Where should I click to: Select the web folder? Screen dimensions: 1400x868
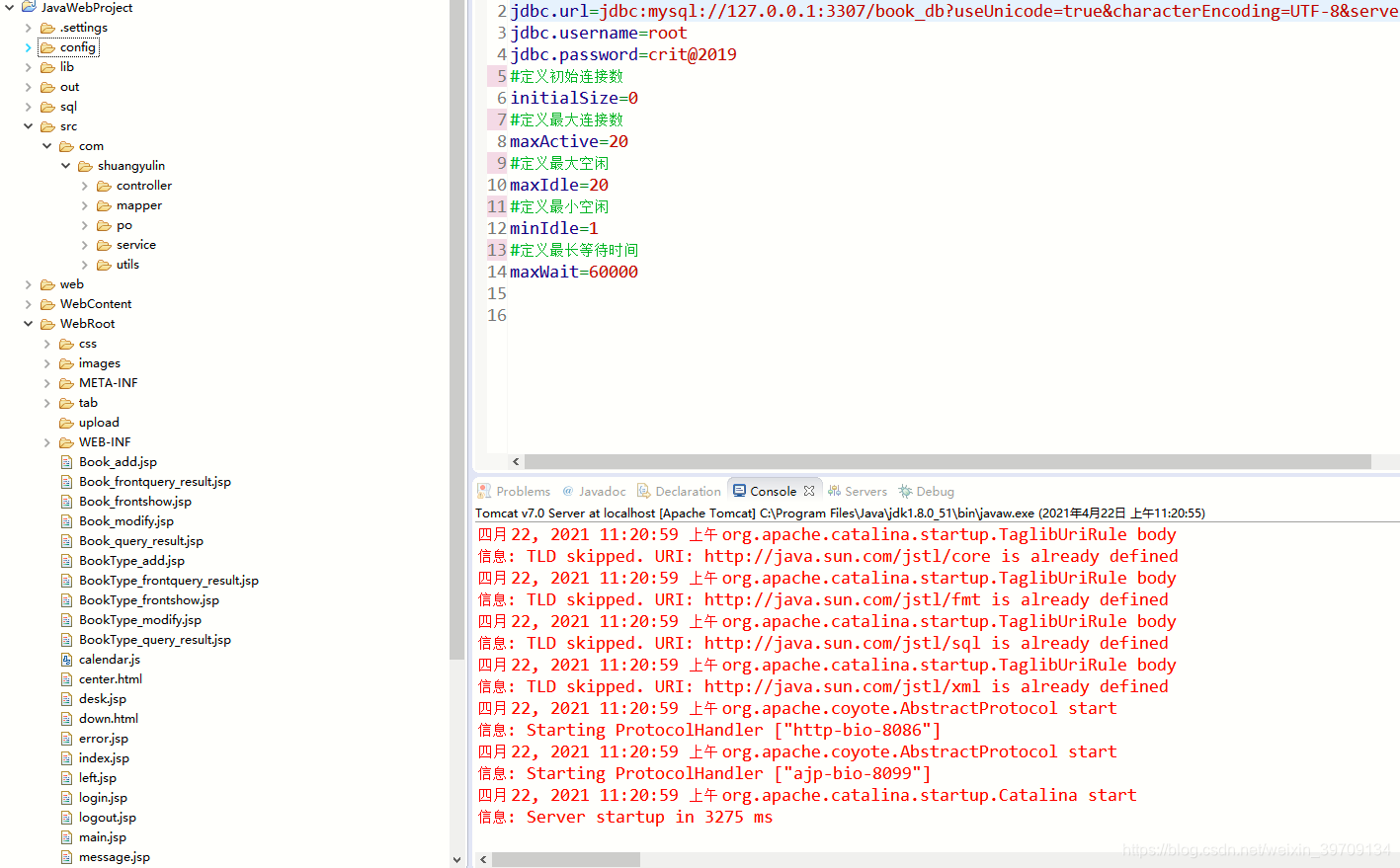coord(71,284)
